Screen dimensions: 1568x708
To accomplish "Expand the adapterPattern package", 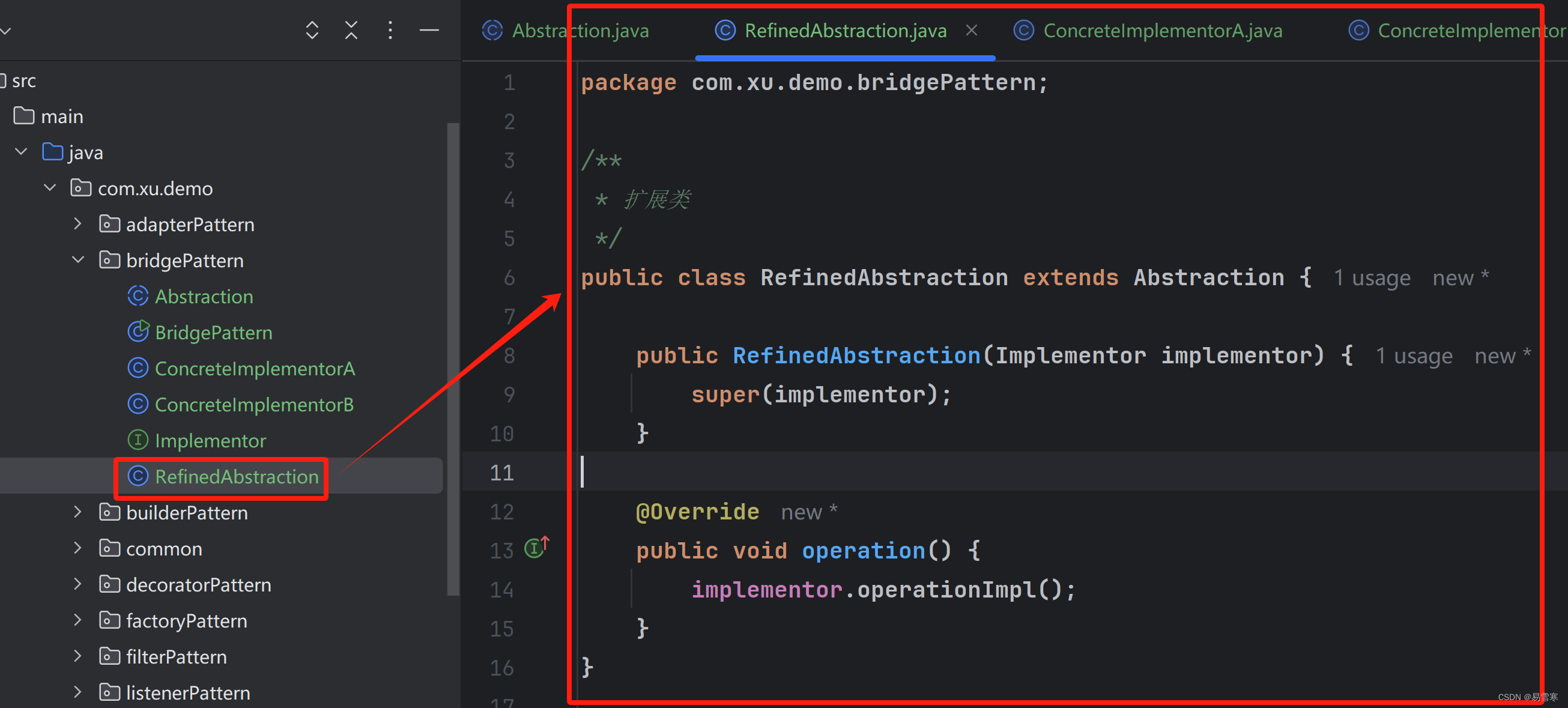I will [x=78, y=224].
